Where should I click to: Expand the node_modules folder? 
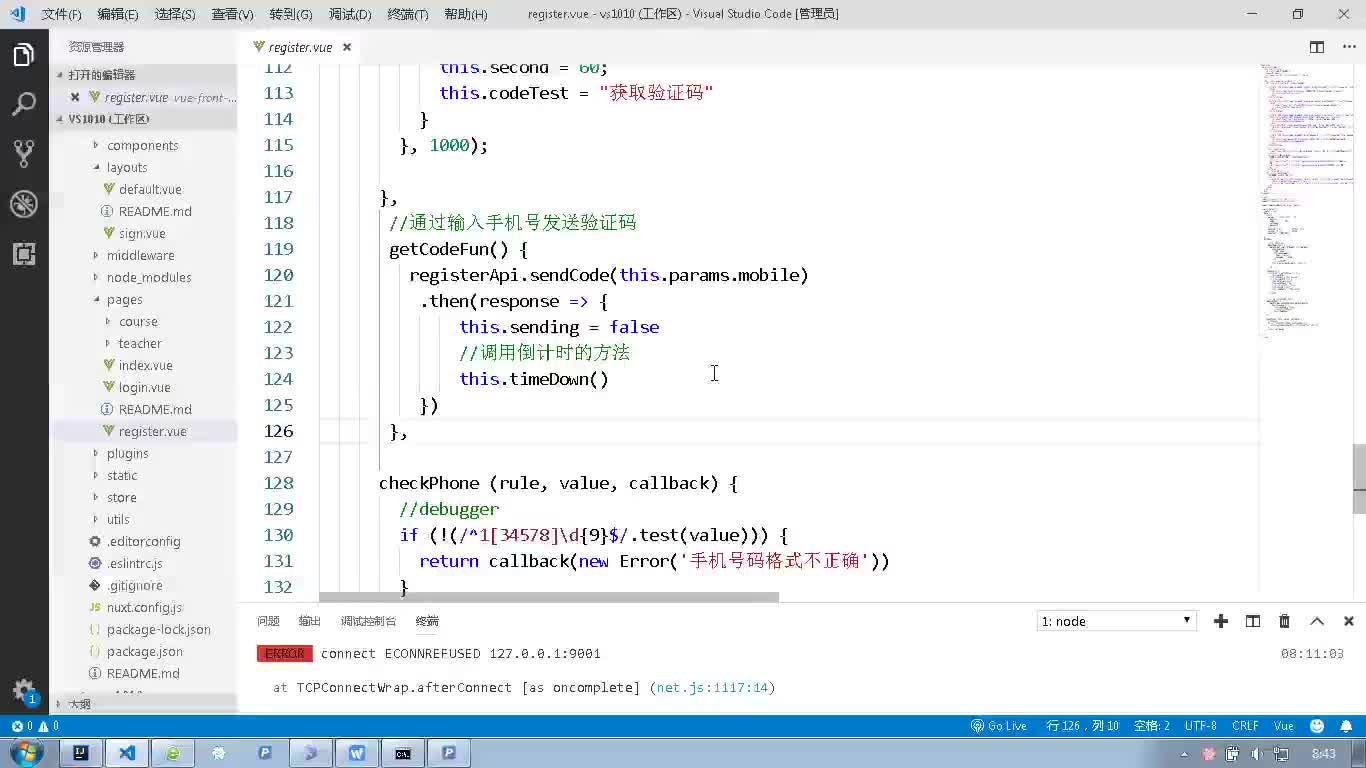144,277
